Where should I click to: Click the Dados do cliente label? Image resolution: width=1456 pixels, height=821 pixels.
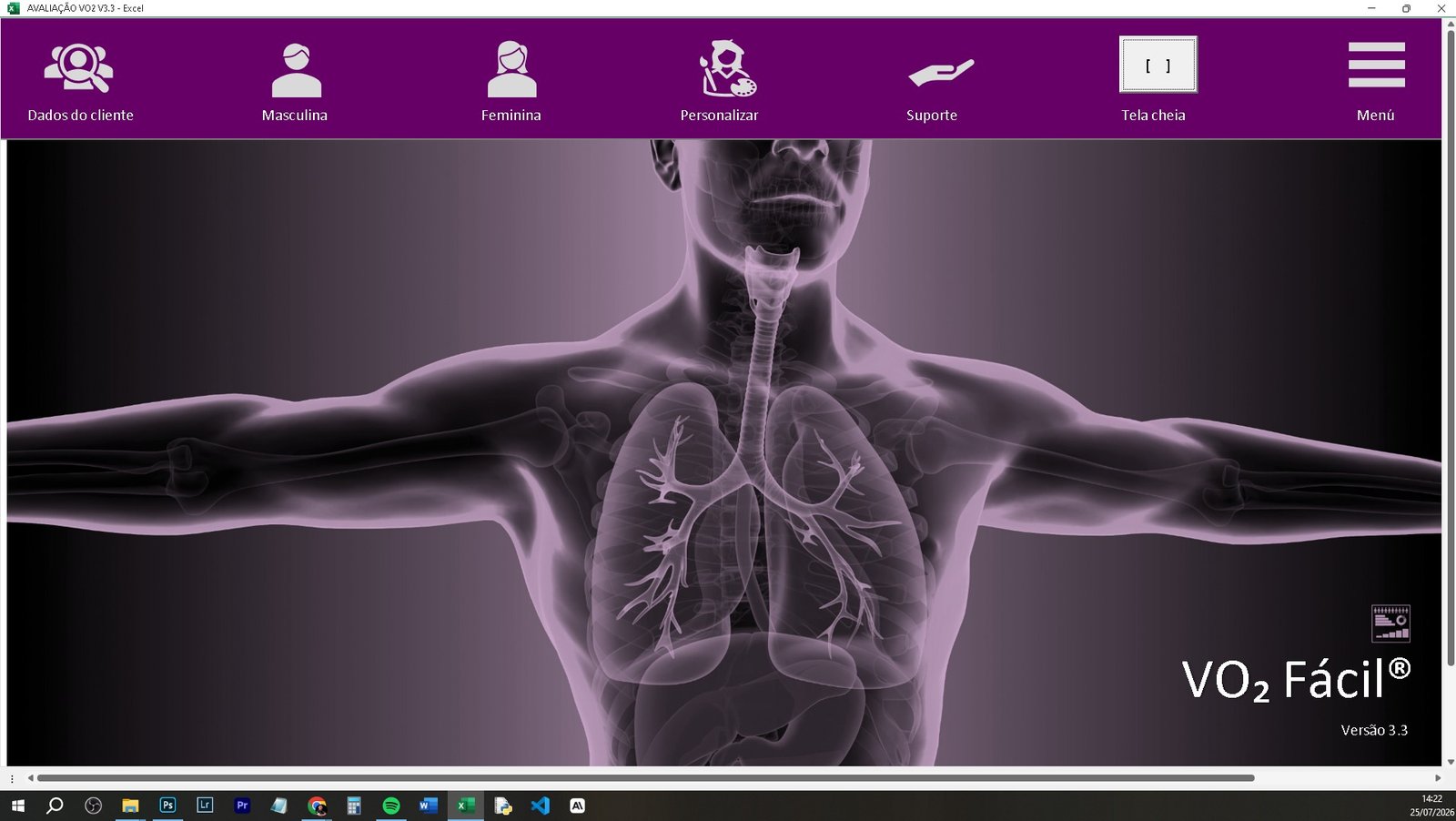tap(80, 116)
